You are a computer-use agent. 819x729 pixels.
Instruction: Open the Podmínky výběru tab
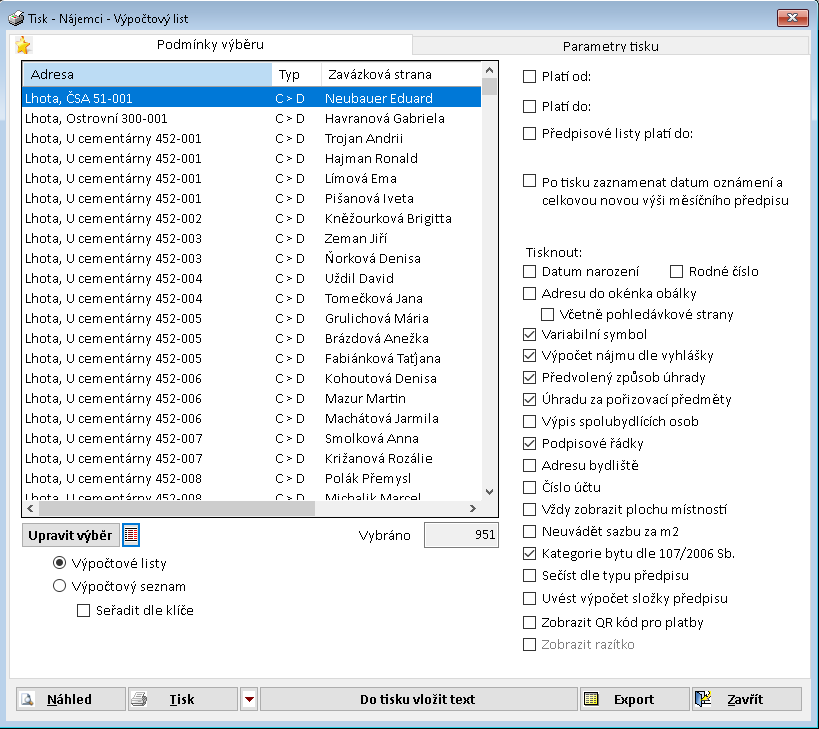211,45
